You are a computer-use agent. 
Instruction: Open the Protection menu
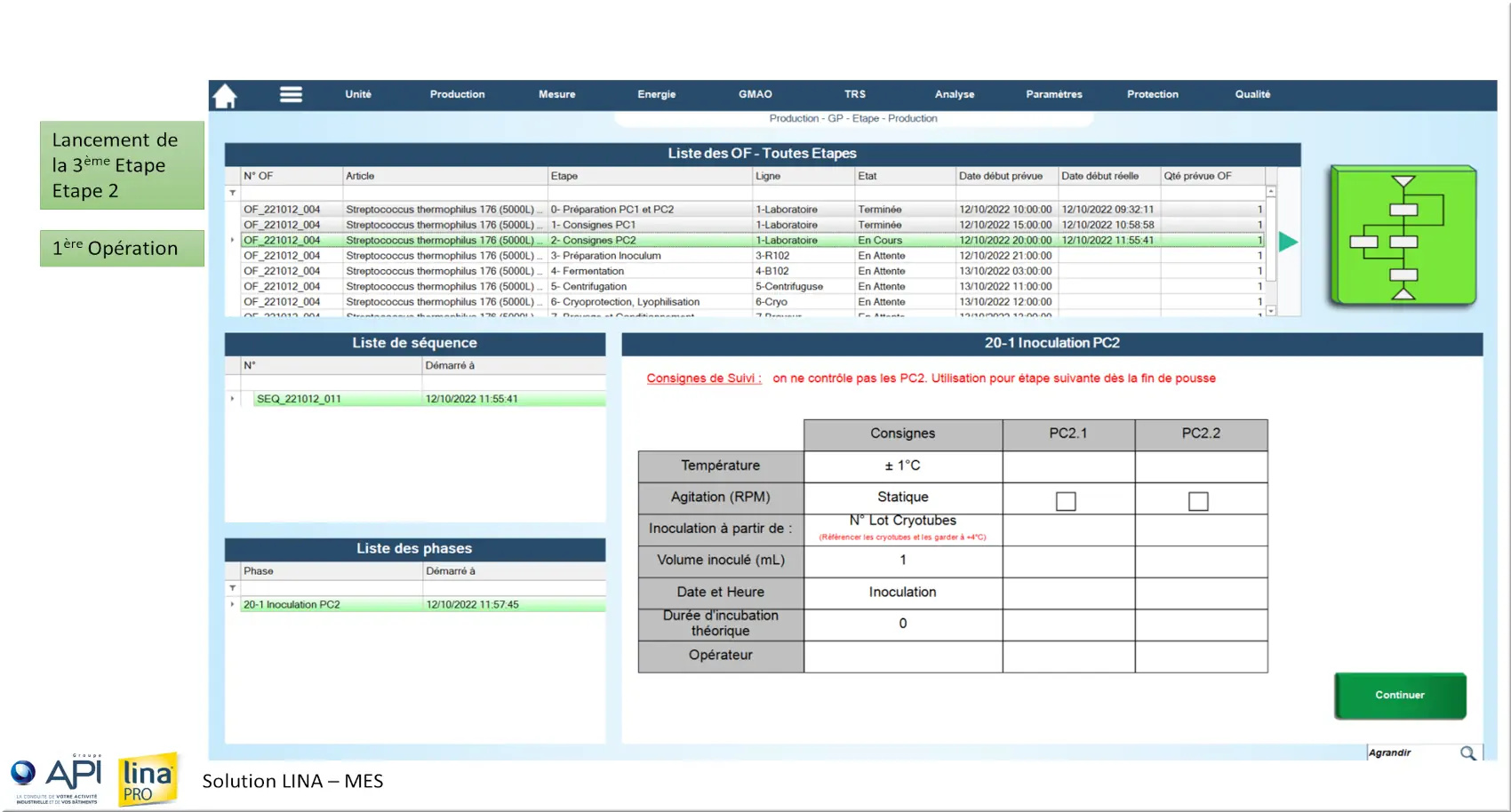click(1153, 94)
